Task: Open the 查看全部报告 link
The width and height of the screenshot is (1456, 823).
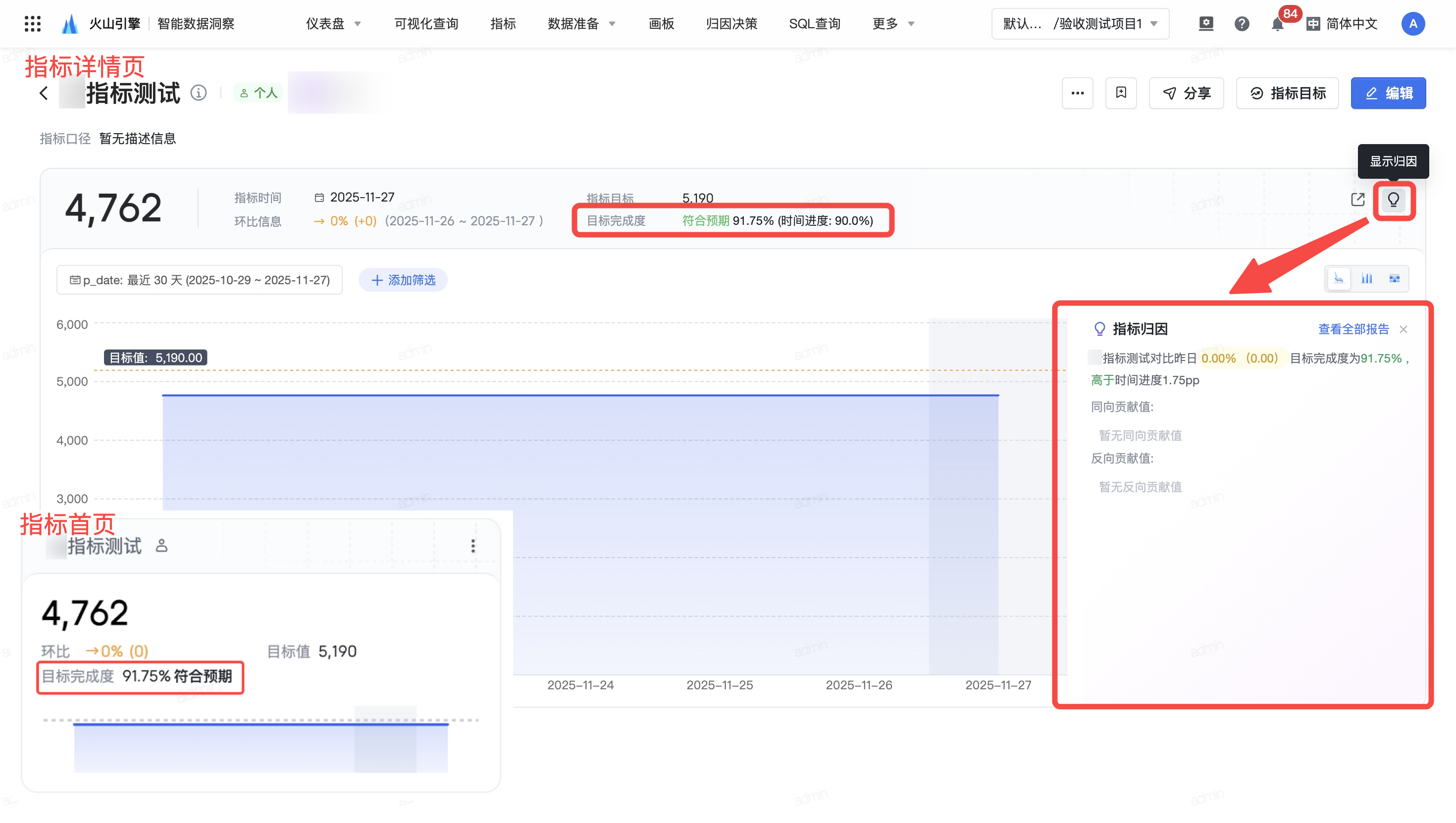Action: [x=1353, y=329]
